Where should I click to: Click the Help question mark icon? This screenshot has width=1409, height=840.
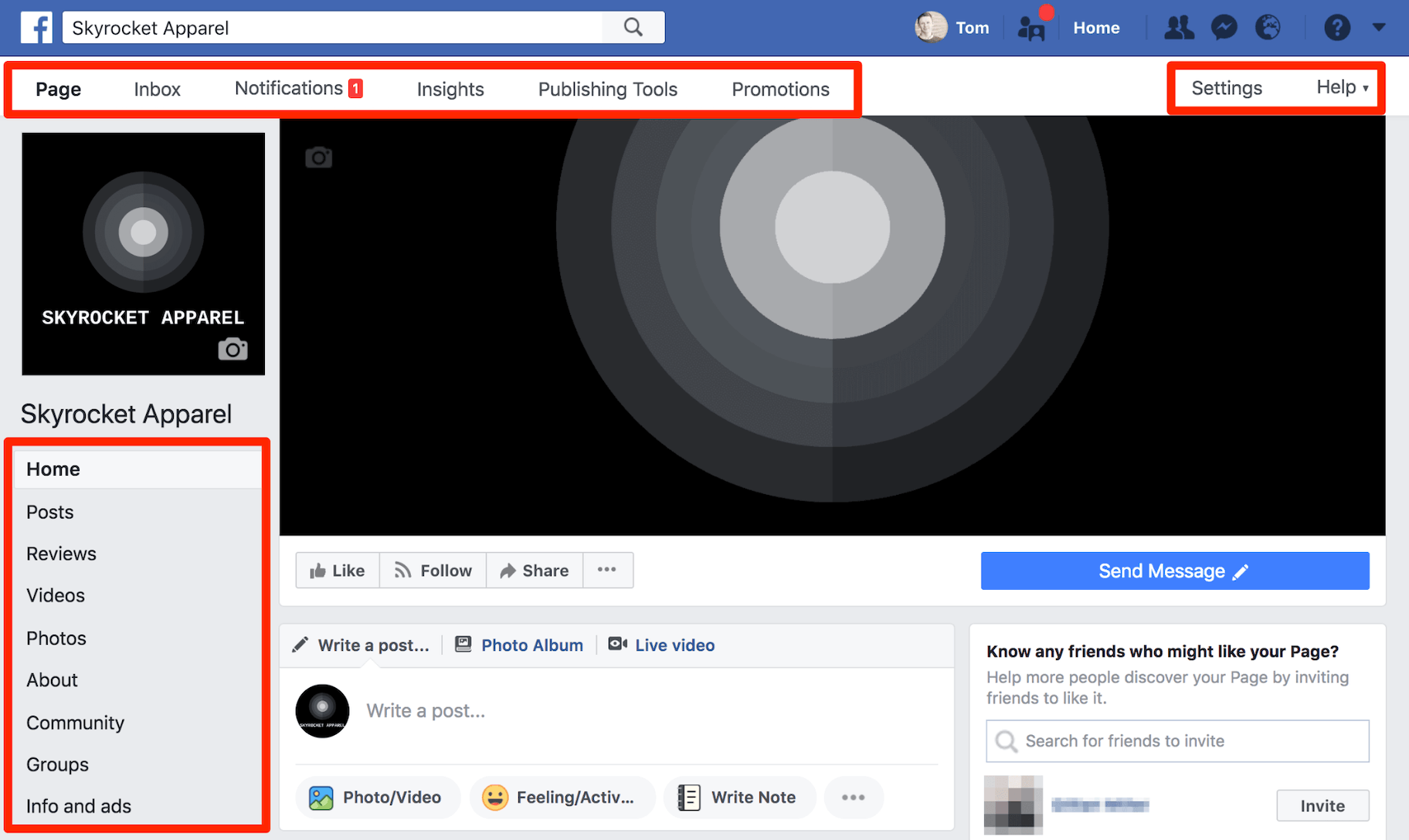(x=1336, y=27)
